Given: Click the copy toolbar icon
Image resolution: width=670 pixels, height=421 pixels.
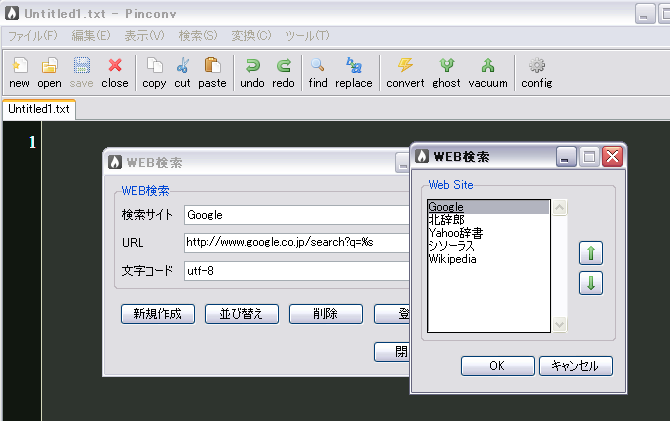Looking at the screenshot, I should point(154,66).
